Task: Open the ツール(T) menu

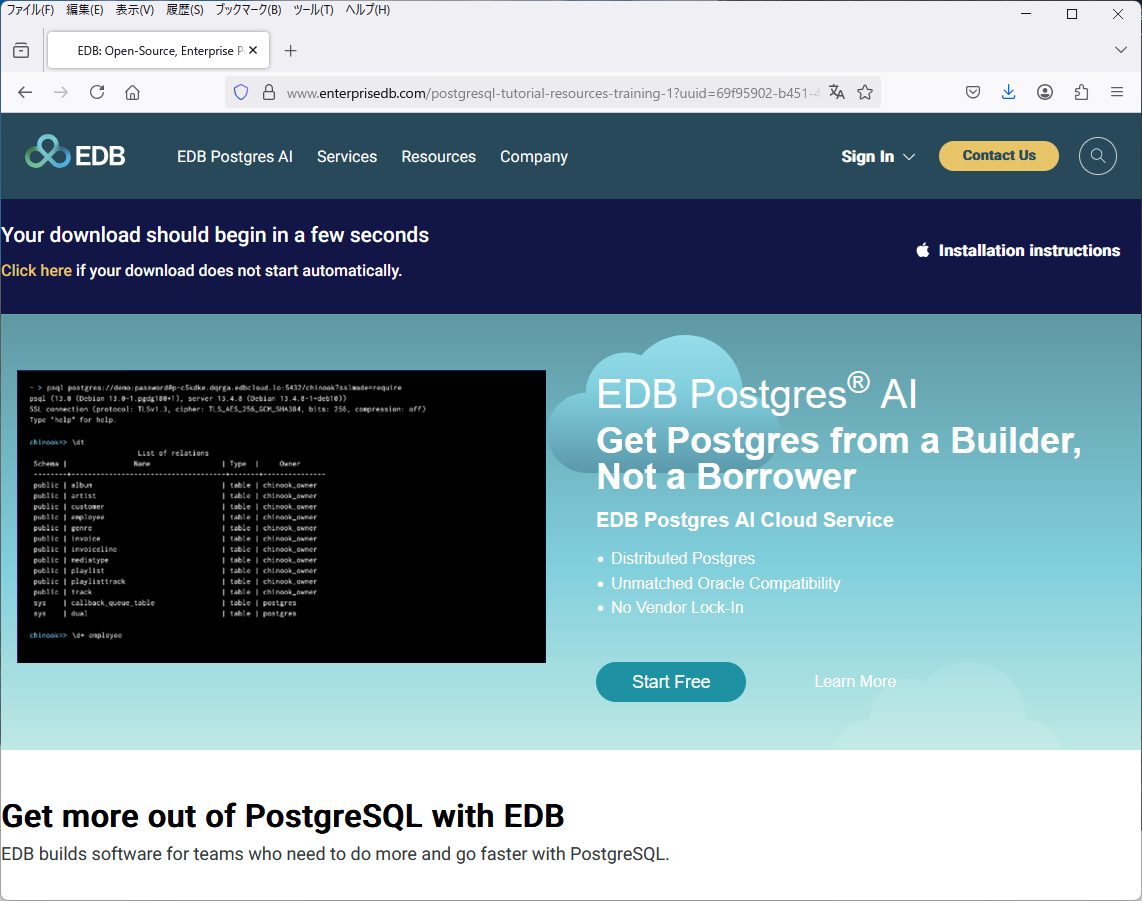Action: (313, 10)
